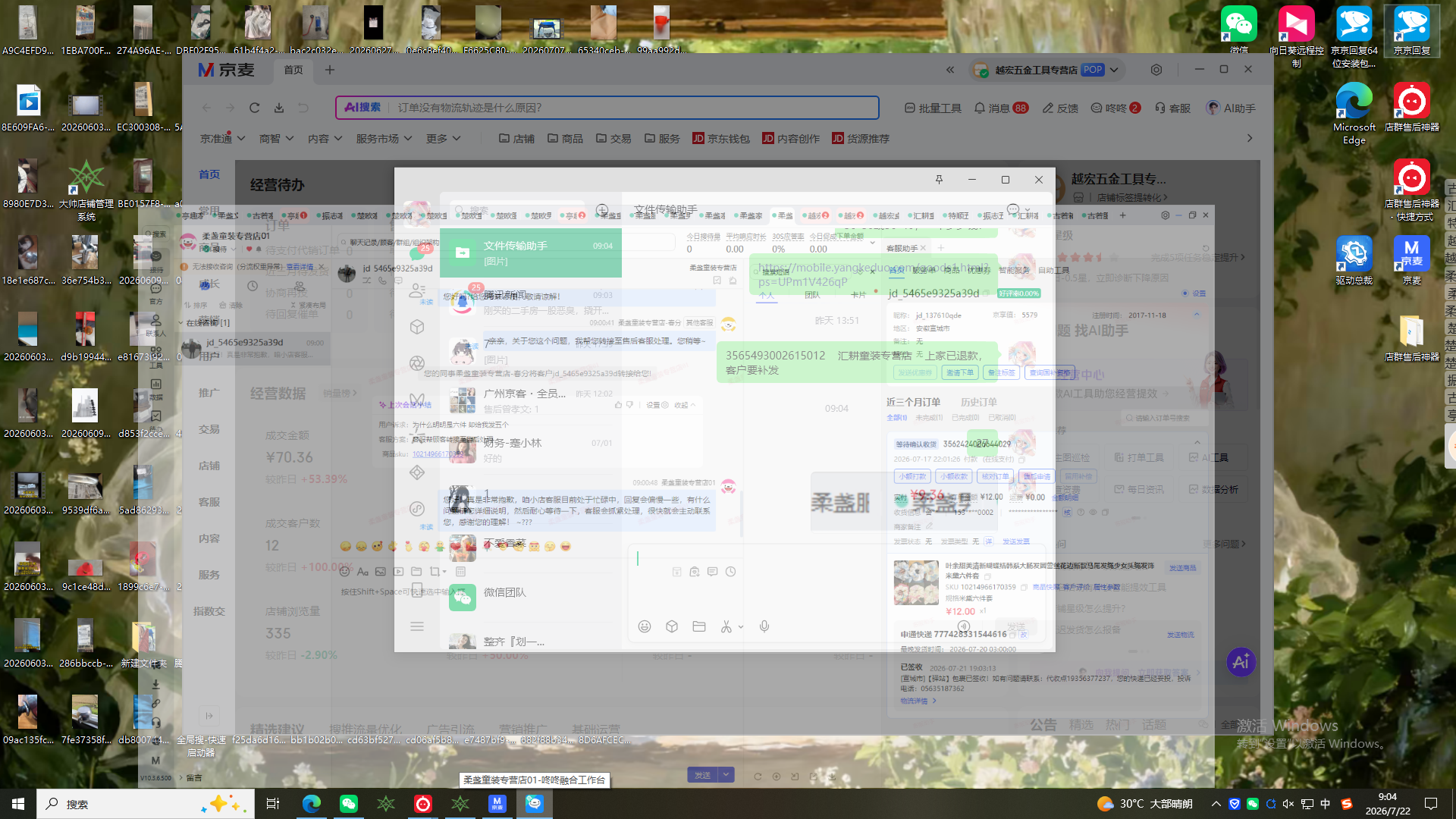Open AI助手 in 京麦 top toolbar
1456x819 pixels.
(x=1231, y=108)
